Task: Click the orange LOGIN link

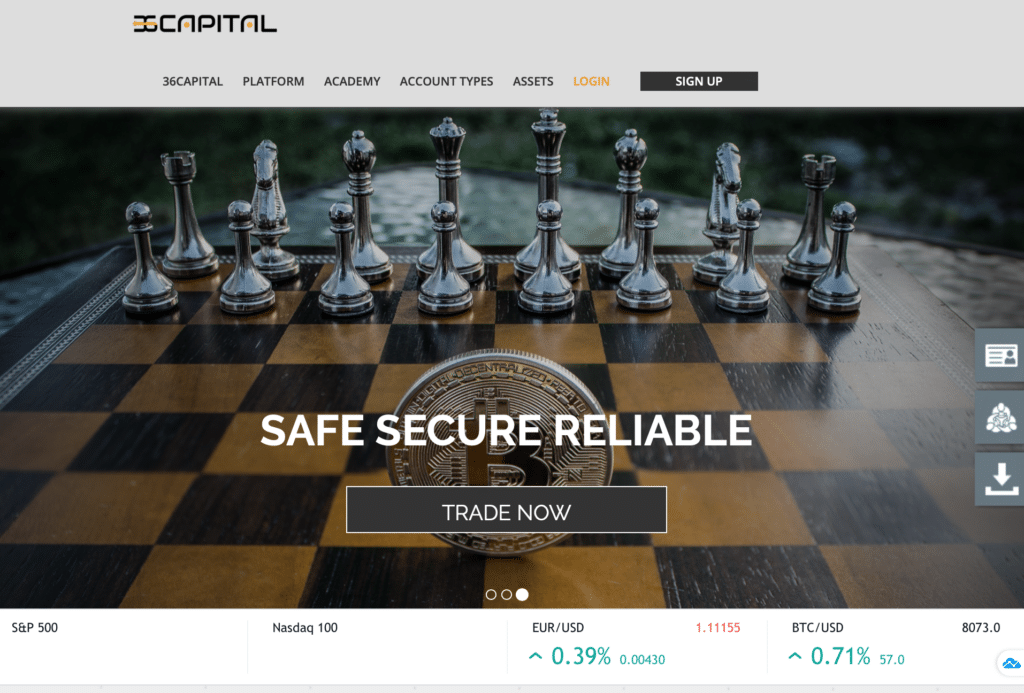Action: 591,82
